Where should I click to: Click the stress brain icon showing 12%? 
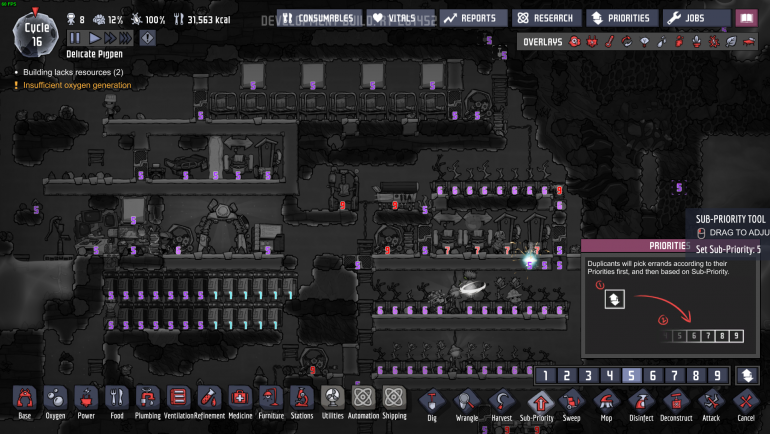pos(99,20)
